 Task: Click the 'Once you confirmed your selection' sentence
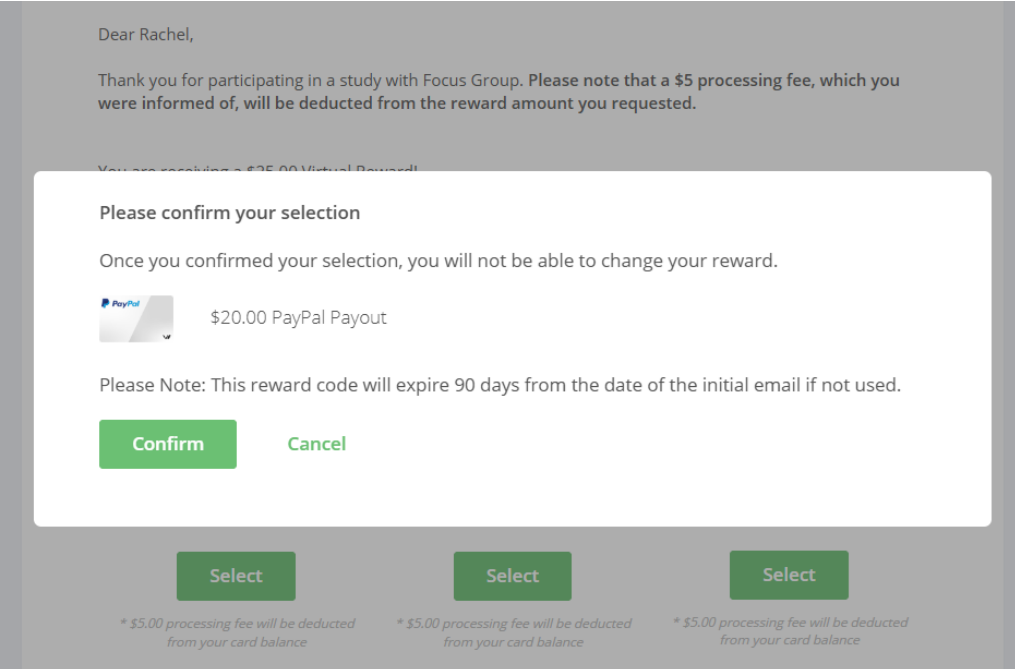coord(438,260)
